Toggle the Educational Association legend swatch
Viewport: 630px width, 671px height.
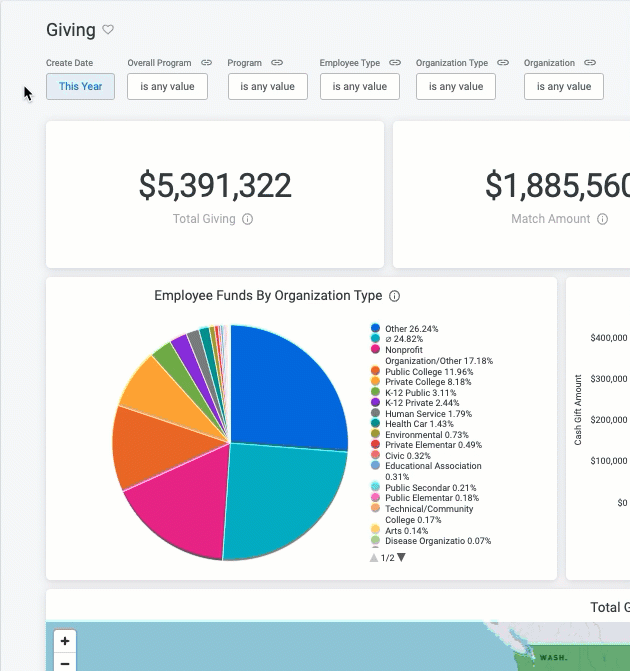pyautogui.click(x=375, y=465)
